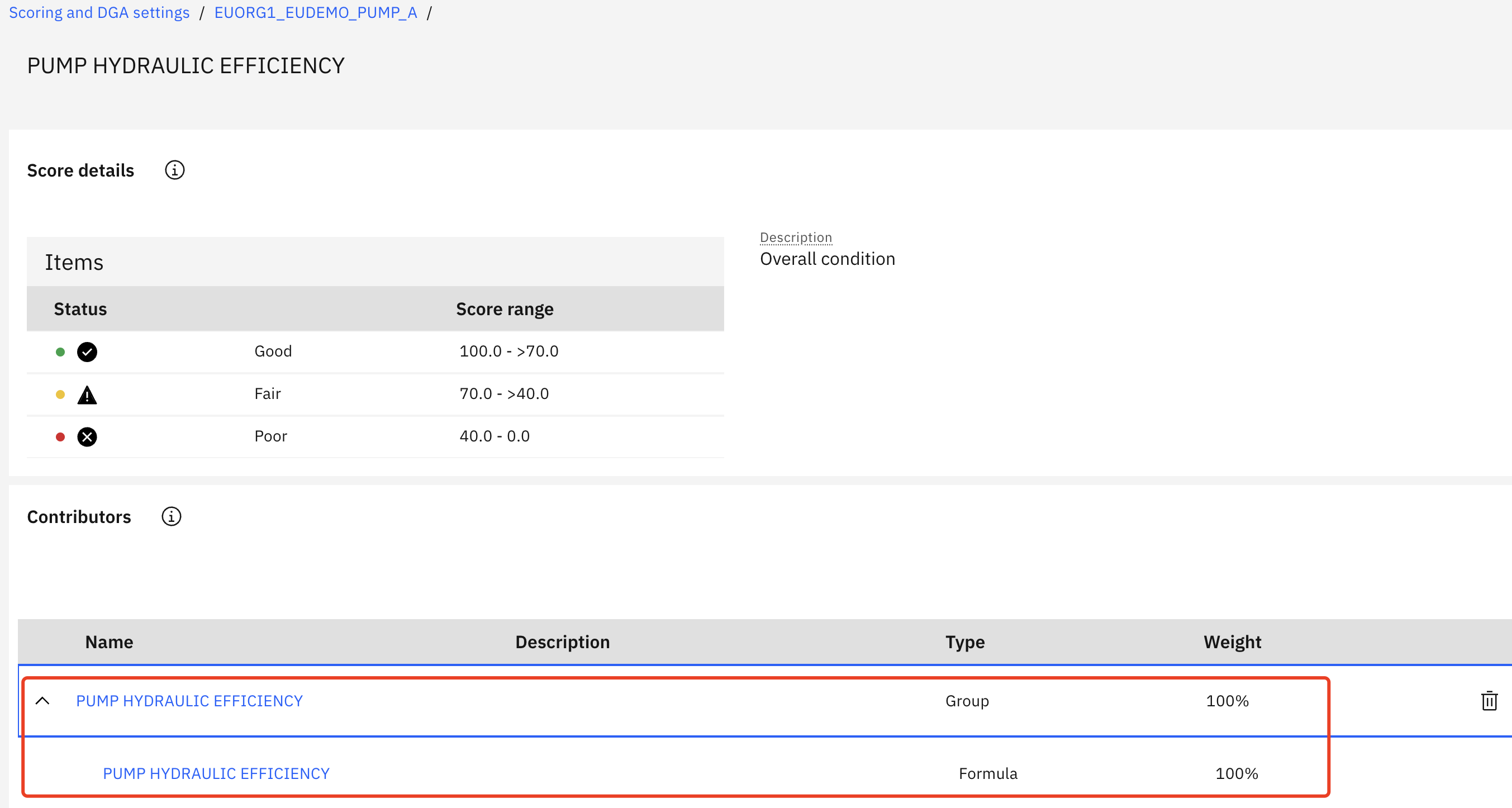Click the Description field label
The height and width of the screenshot is (808, 1512).
[796, 237]
